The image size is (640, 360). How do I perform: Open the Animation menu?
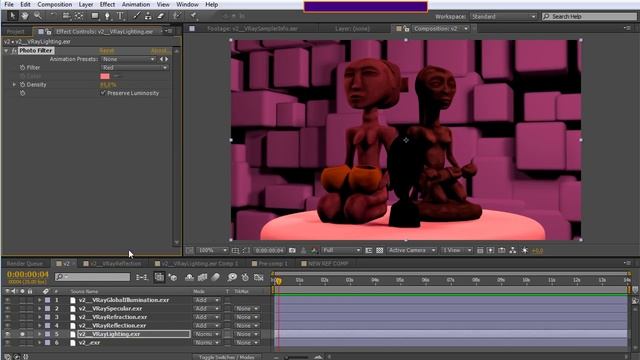pyautogui.click(x=136, y=4)
